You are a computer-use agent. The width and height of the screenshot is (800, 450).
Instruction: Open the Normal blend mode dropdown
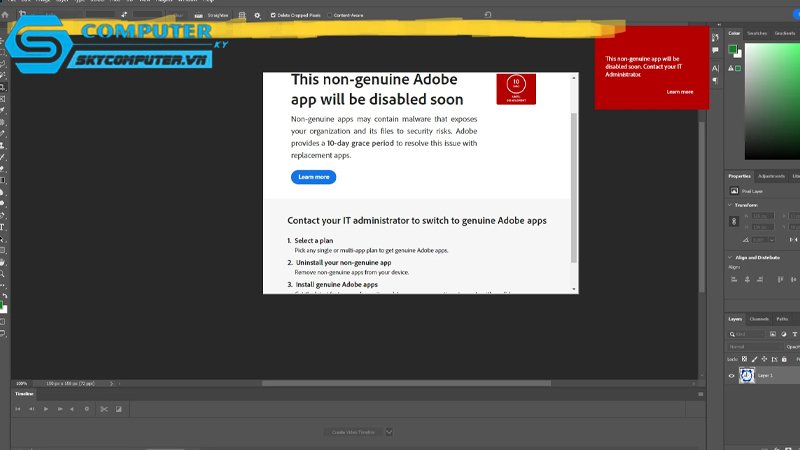point(754,347)
